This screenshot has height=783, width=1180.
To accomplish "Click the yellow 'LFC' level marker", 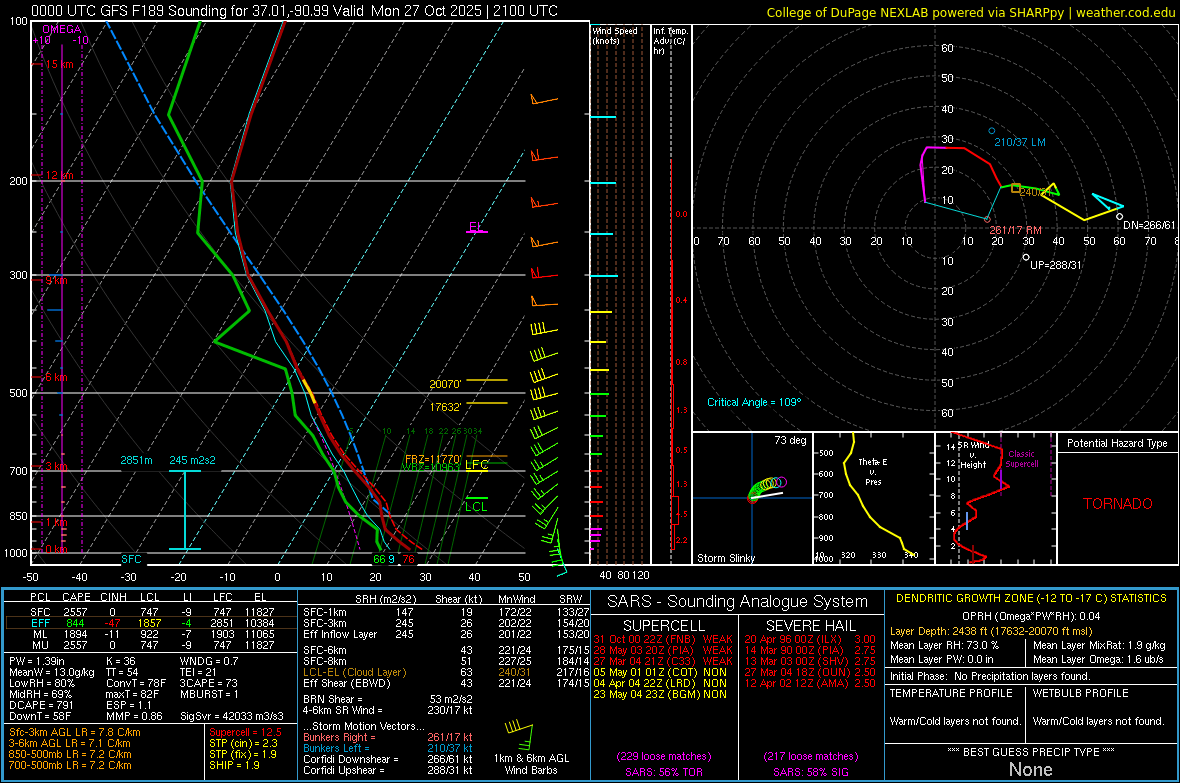I will tap(476, 465).
